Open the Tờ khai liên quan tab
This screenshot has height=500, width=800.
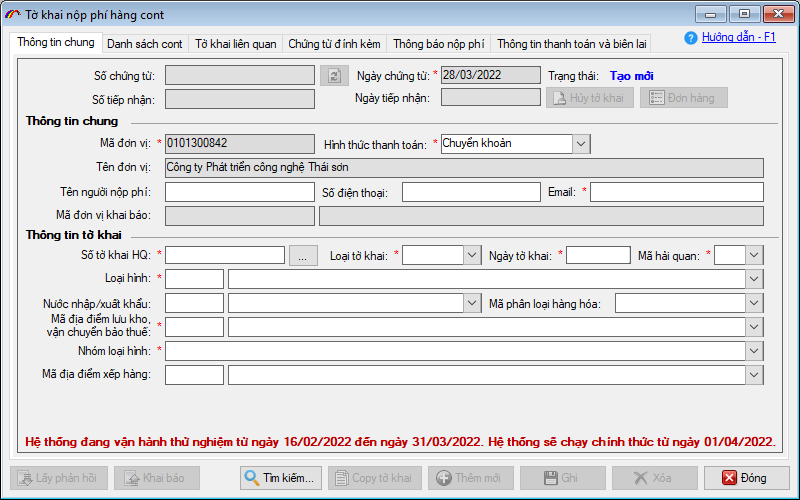click(x=235, y=44)
